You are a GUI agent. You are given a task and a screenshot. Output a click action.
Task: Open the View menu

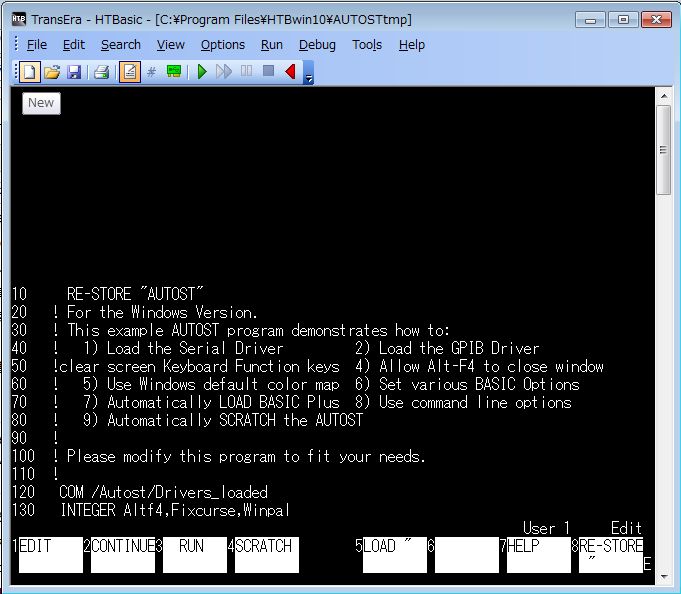pos(171,45)
